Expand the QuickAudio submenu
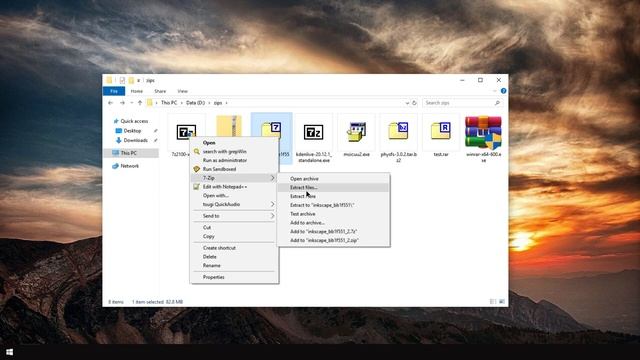Viewport: 640px width, 360px height. point(272,204)
